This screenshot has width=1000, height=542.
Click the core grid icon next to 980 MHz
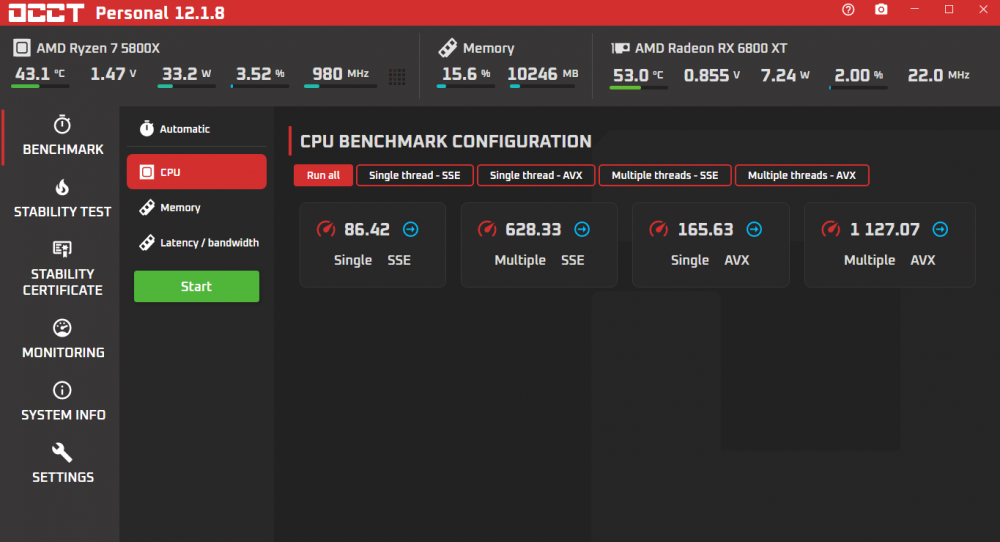(x=397, y=77)
